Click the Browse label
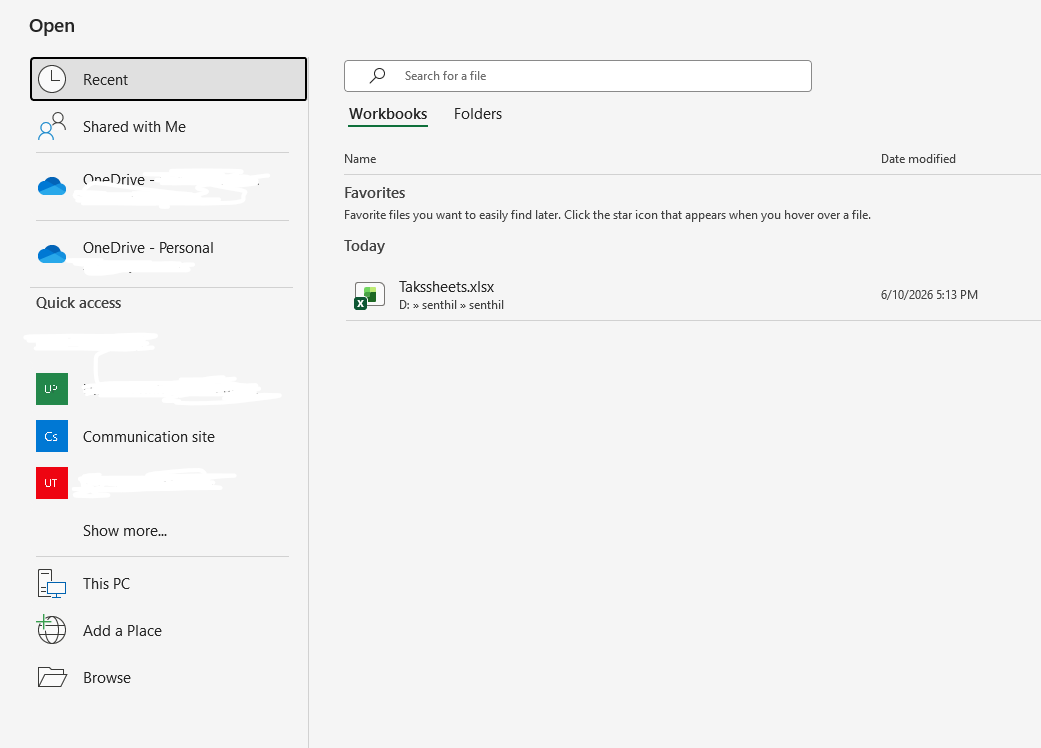1041x748 pixels. [x=107, y=678]
